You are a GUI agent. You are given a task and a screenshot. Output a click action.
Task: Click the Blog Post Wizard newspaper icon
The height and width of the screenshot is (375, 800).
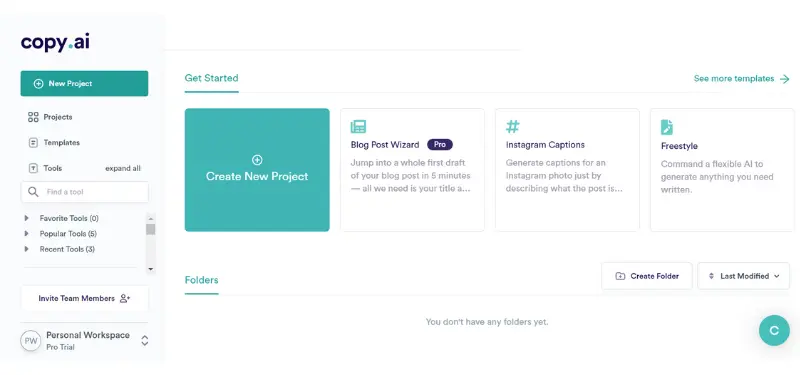pyautogui.click(x=358, y=127)
